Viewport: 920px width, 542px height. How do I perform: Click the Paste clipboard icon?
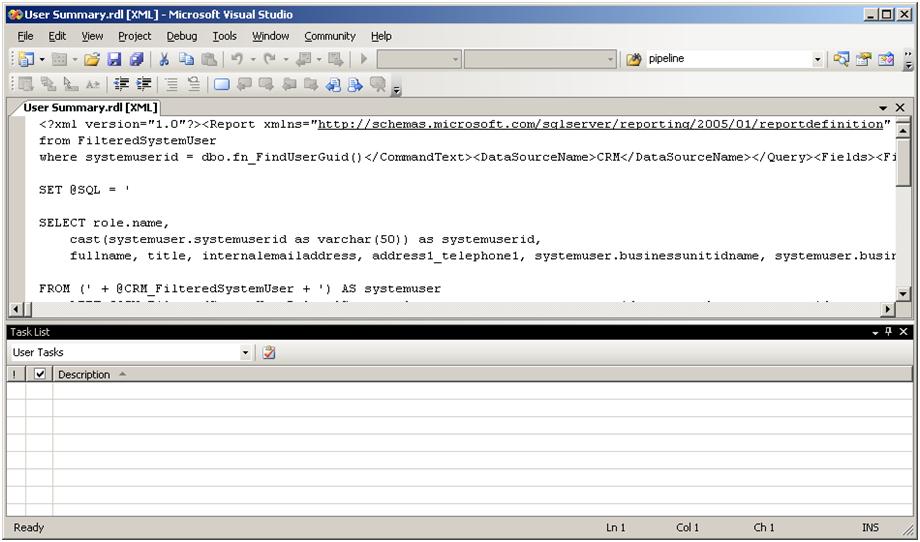pos(209,59)
